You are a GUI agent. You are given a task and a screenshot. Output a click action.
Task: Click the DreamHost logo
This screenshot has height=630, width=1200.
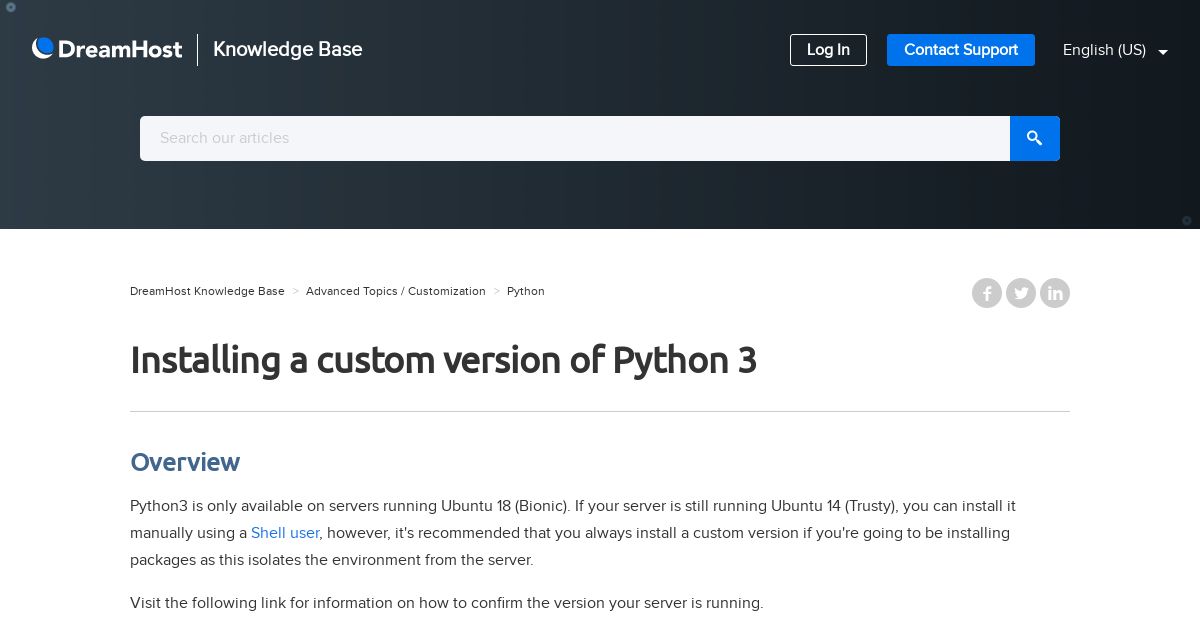pyautogui.click(x=107, y=49)
